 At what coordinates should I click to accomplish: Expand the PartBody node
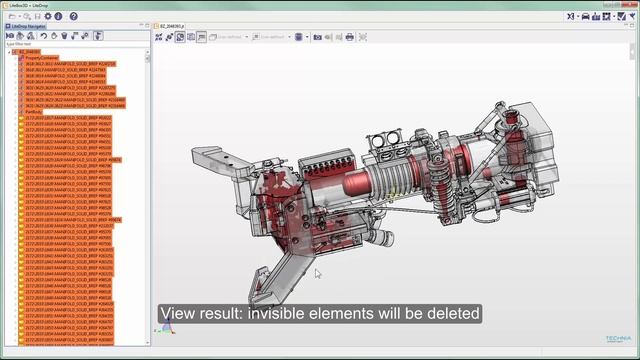[x=16, y=112]
